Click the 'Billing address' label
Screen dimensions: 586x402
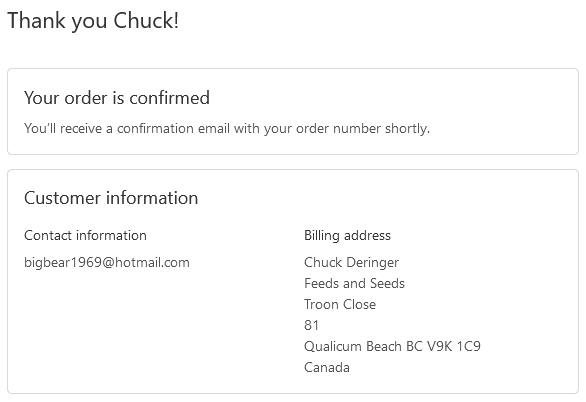[x=347, y=236]
